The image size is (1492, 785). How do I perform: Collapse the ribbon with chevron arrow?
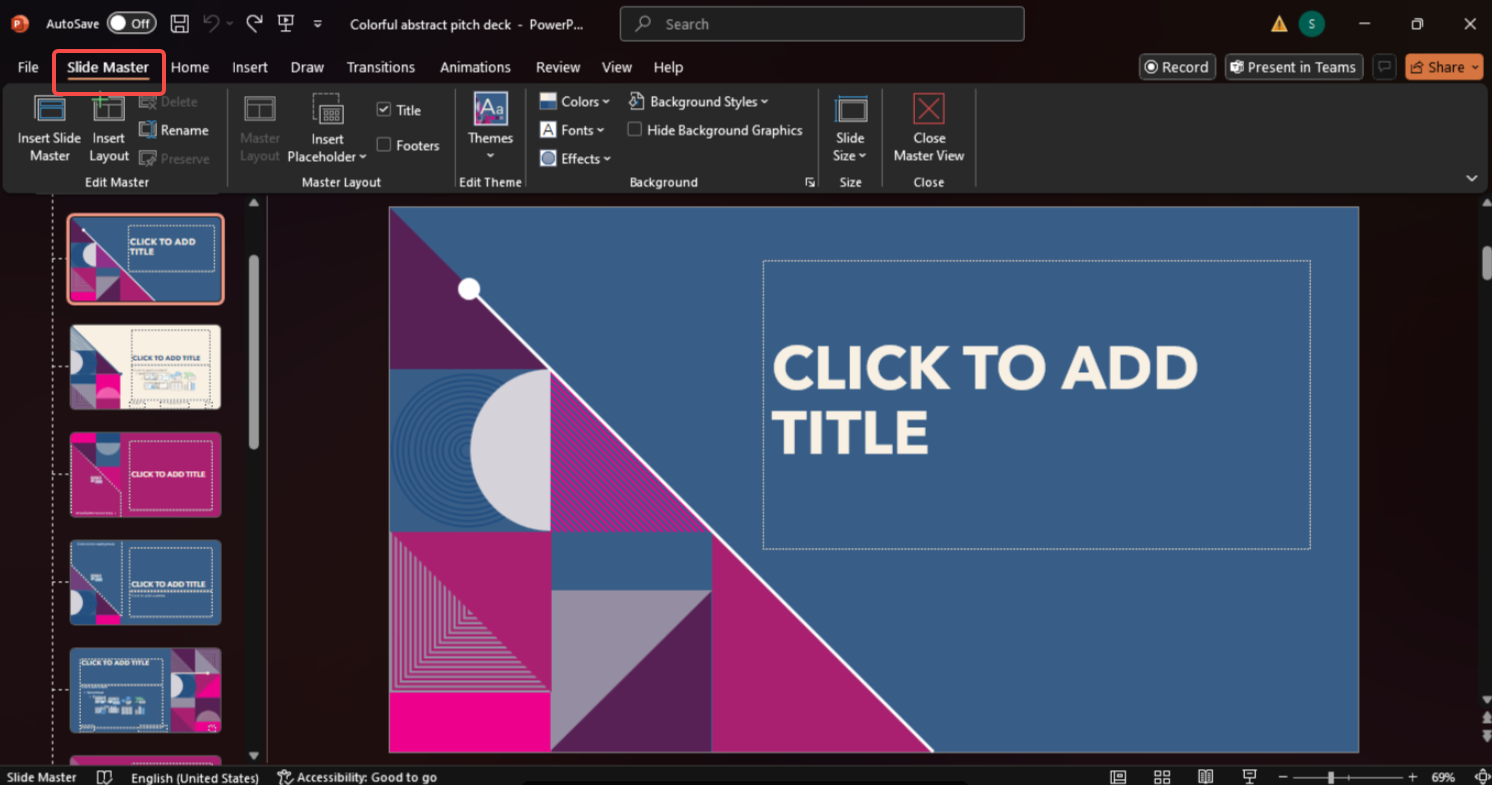coord(1472,178)
